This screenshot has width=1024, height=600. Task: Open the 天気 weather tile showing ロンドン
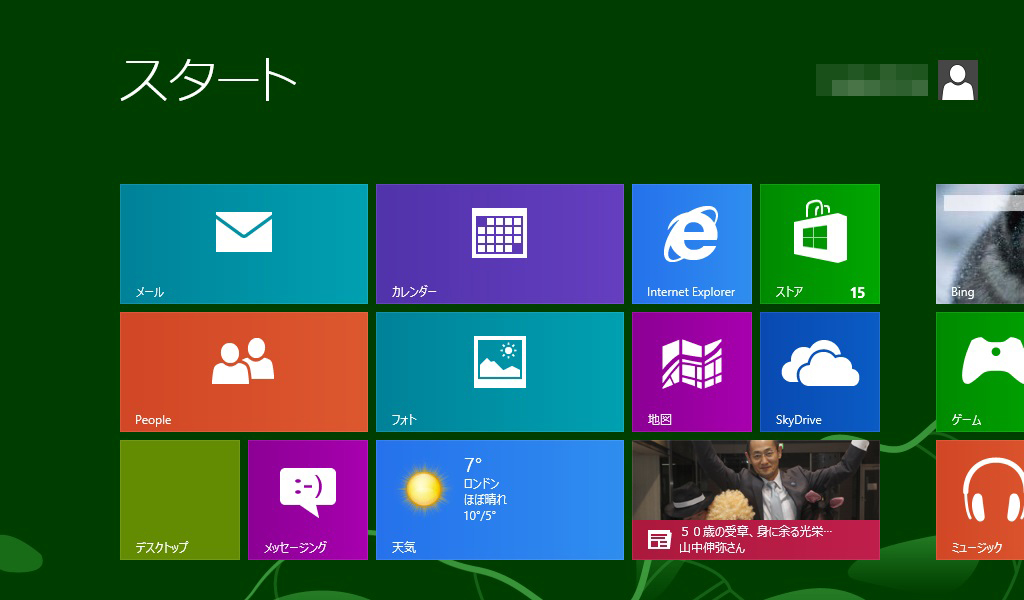(x=500, y=499)
